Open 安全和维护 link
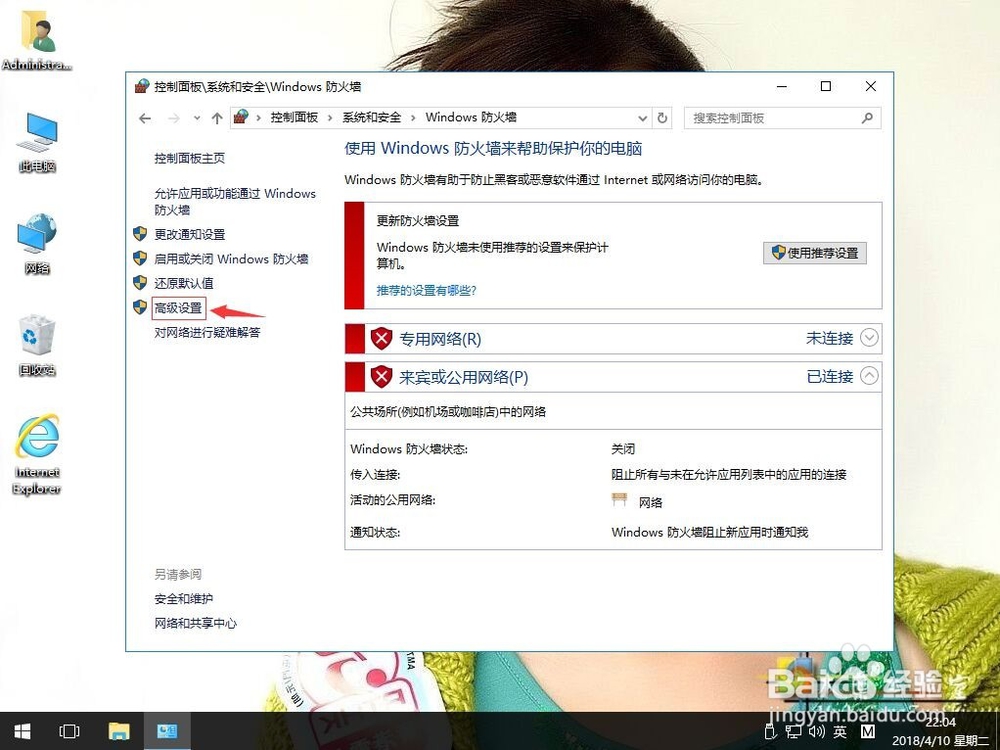 184,599
